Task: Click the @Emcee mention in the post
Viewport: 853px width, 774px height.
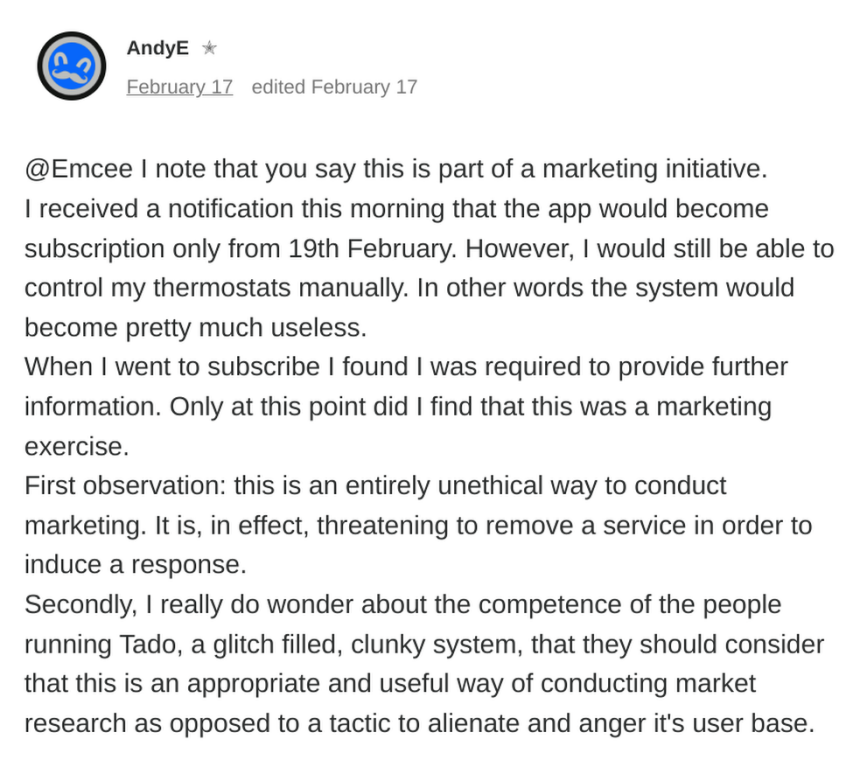Action: (79, 169)
